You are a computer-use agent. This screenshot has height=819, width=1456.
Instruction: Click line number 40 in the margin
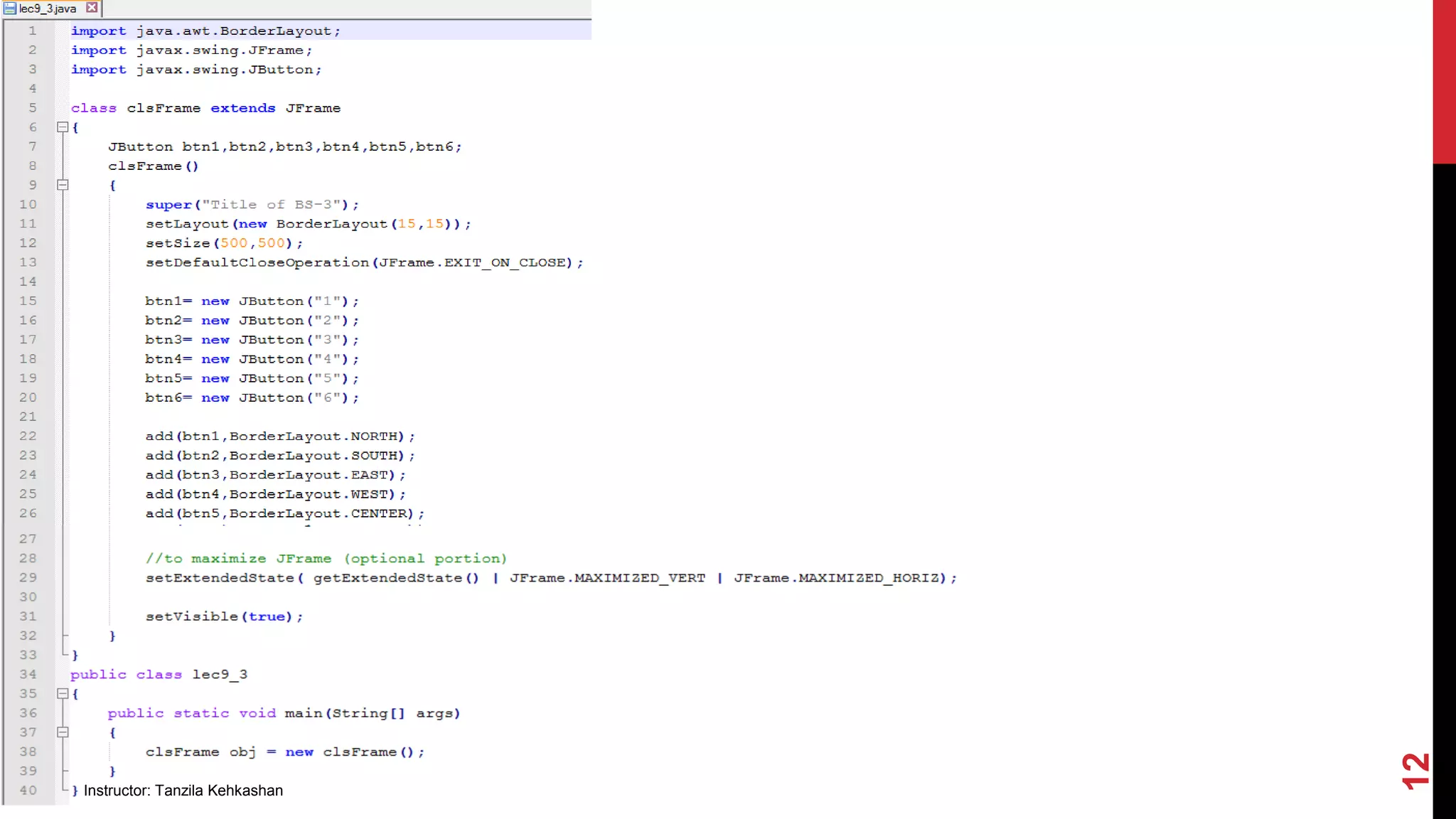(x=28, y=790)
